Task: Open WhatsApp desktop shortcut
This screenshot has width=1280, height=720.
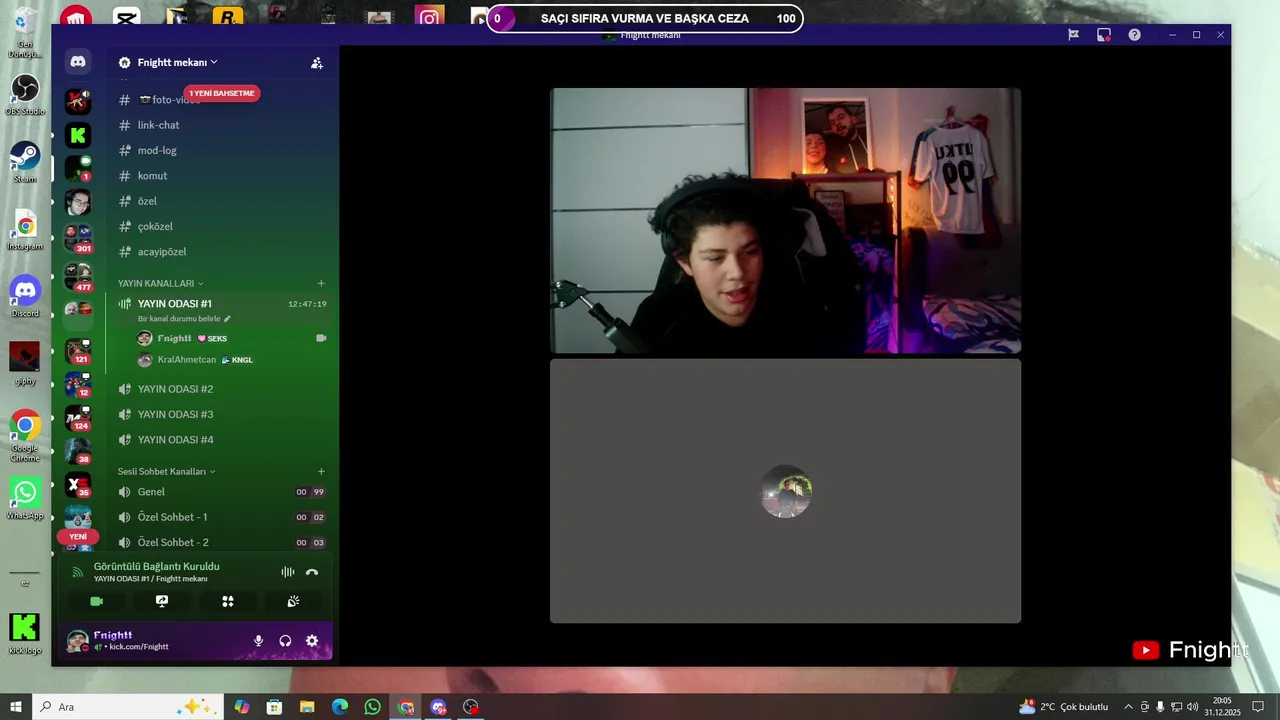Action: coord(25,498)
